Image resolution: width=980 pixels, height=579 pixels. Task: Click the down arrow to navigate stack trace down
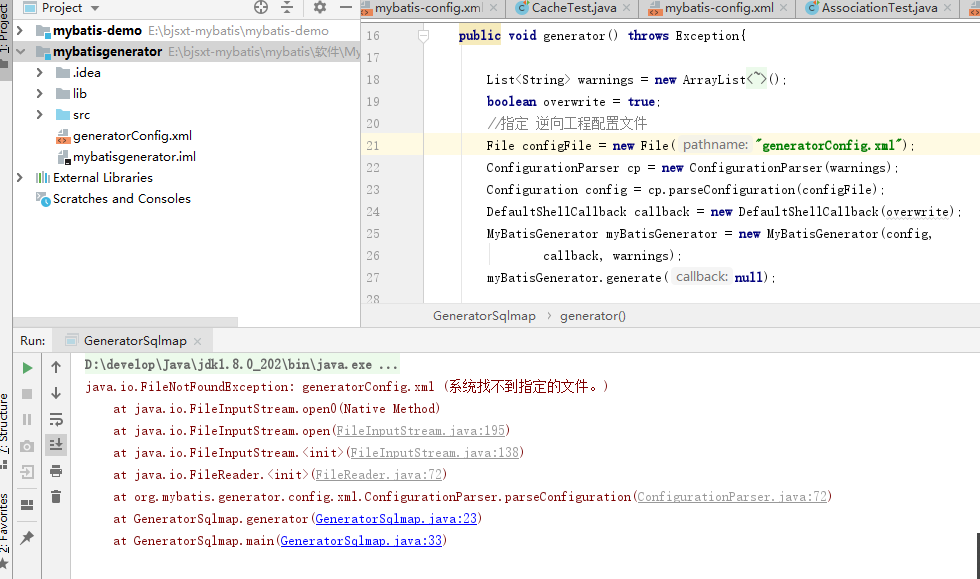coord(56,393)
